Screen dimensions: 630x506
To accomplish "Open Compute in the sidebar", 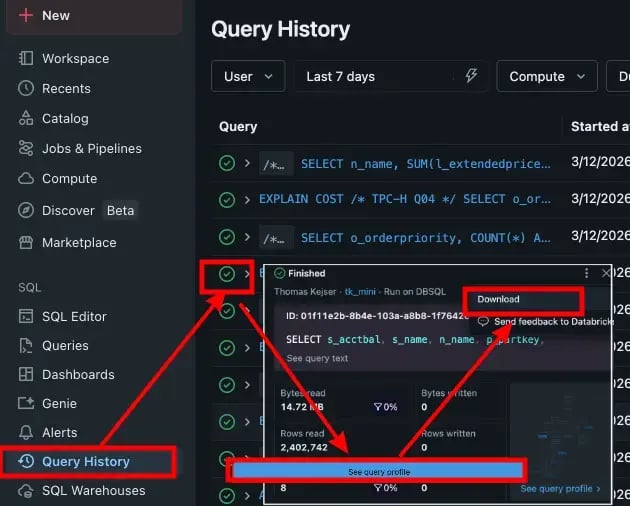I will 70,179.
